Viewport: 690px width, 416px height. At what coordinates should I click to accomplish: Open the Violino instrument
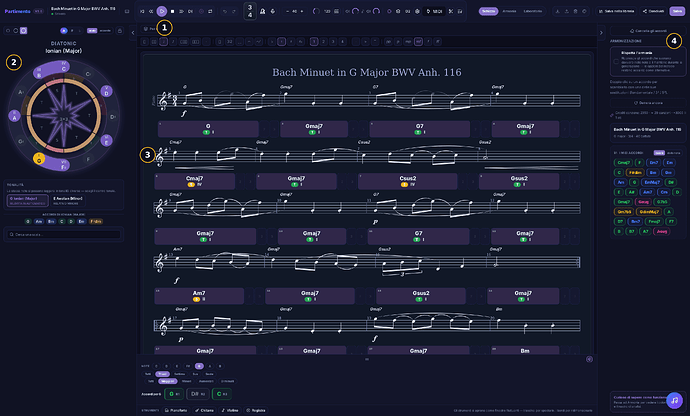coord(230,410)
